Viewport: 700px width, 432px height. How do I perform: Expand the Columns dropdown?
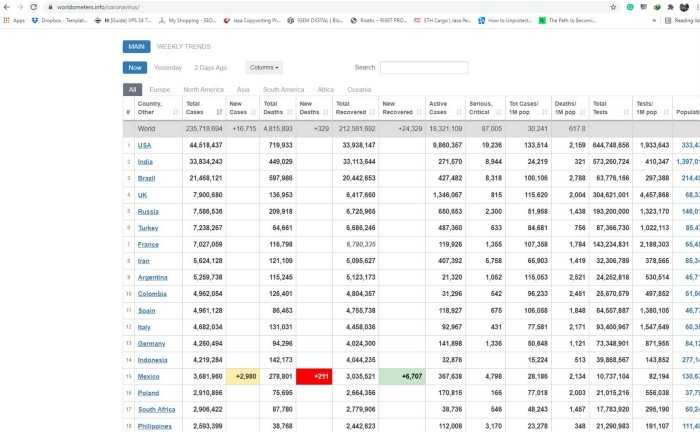(x=264, y=67)
